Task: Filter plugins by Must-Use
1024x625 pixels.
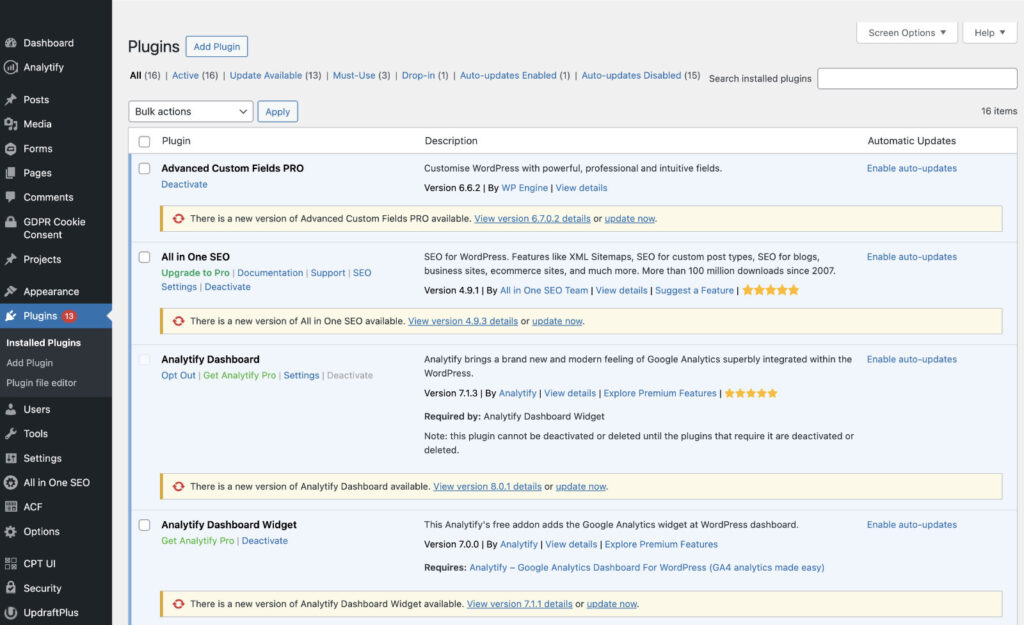Action: click(x=354, y=76)
